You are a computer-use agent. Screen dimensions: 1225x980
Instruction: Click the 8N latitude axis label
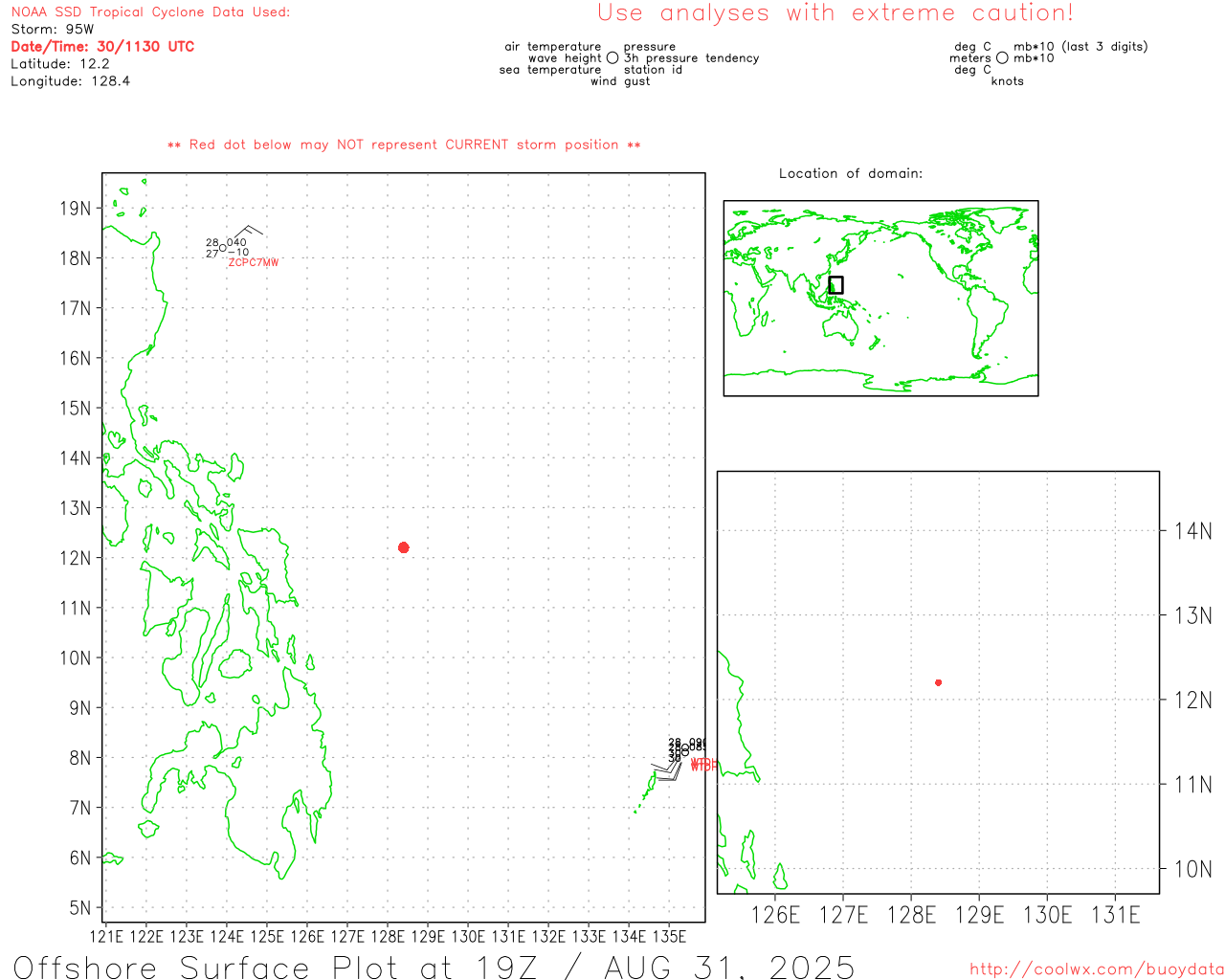(x=80, y=758)
